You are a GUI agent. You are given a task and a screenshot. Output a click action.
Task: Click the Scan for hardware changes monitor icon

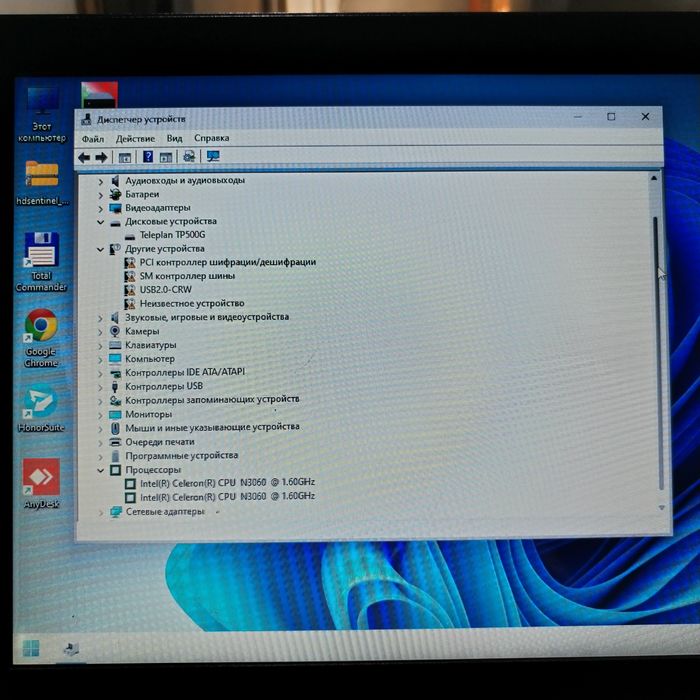click(x=213, y=156)
